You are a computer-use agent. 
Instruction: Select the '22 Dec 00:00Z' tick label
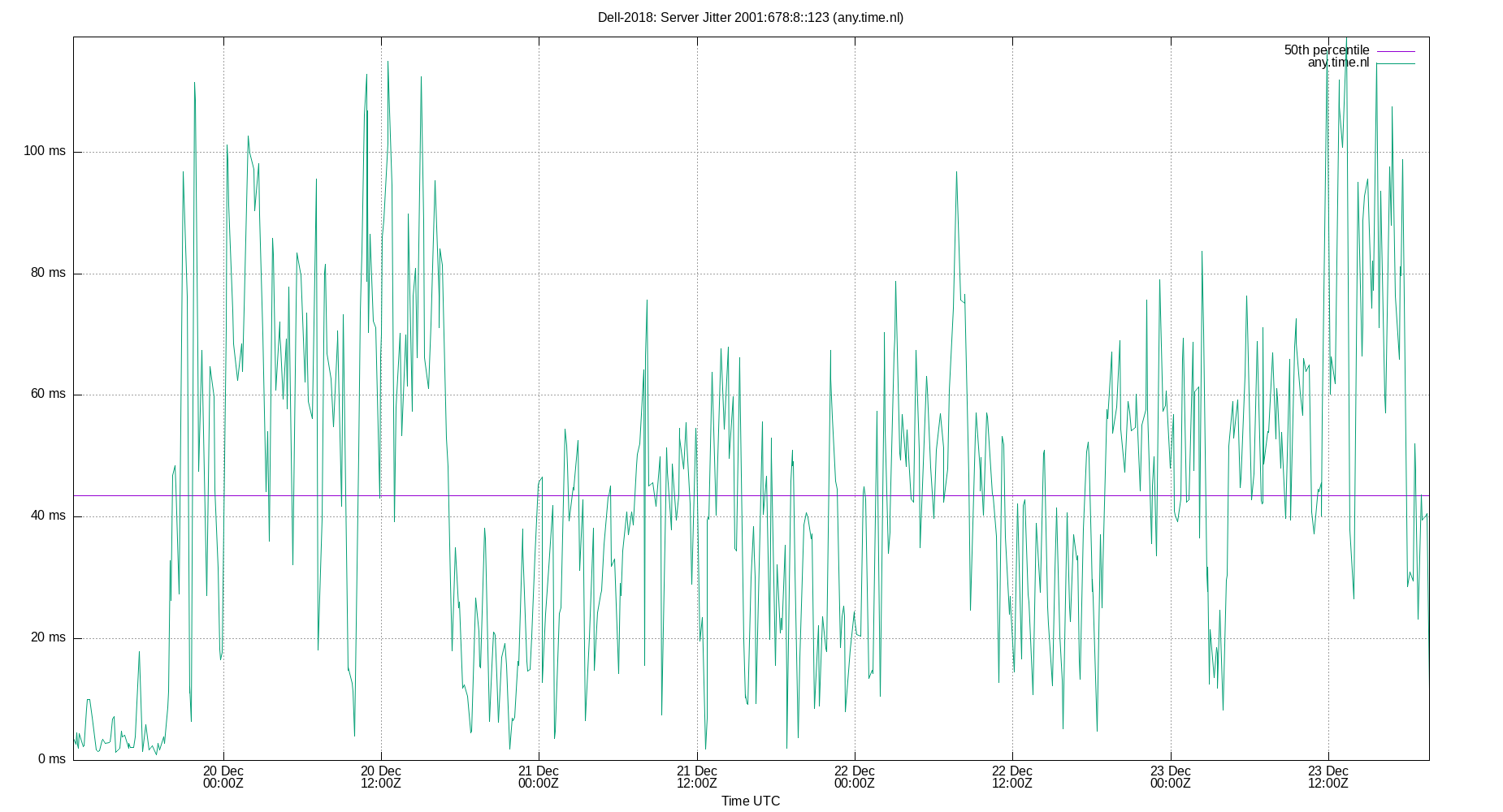tap(854, 777)
